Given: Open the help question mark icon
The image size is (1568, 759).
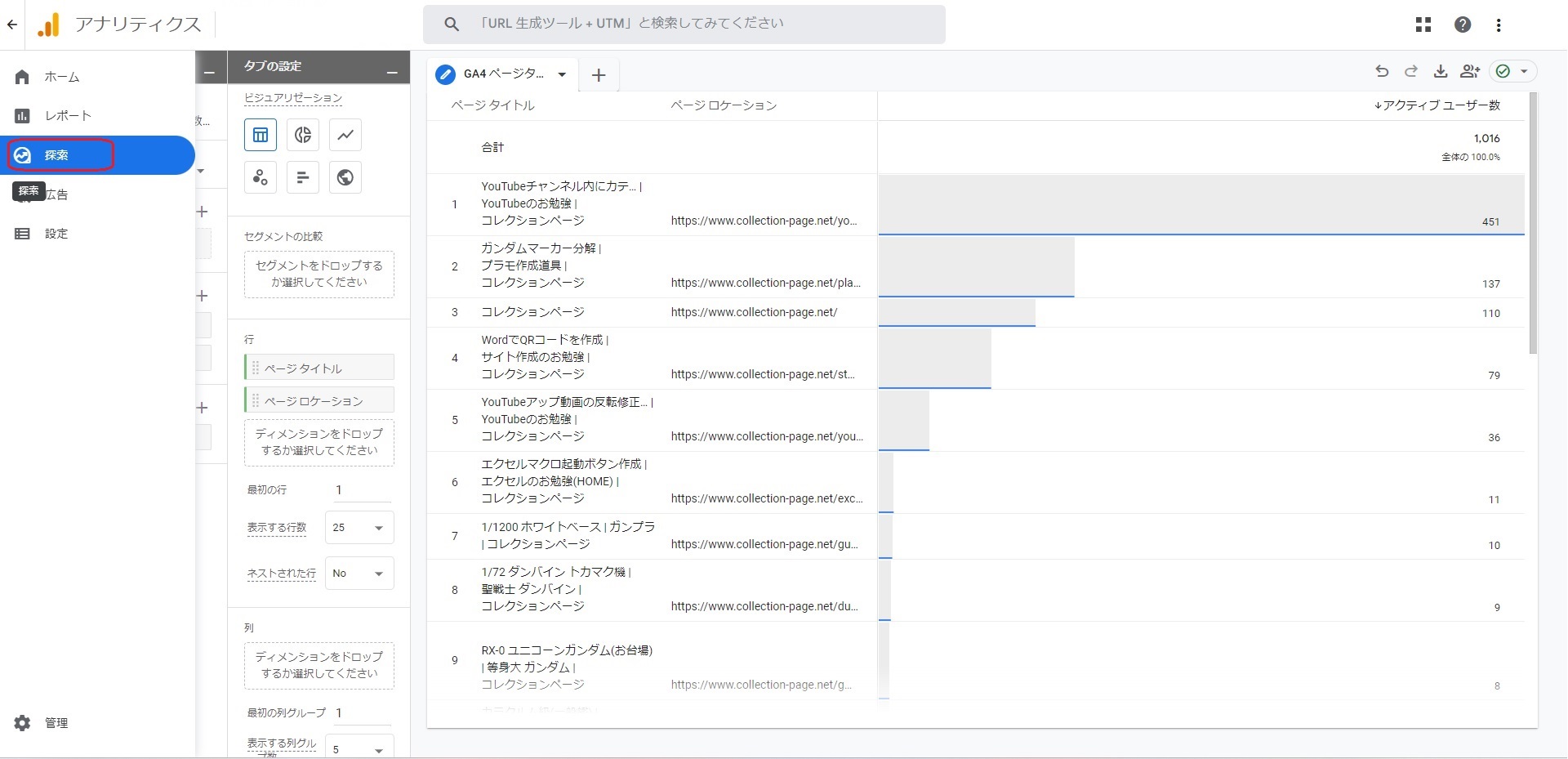Looking at the screenshot, I should [1463, 25].
